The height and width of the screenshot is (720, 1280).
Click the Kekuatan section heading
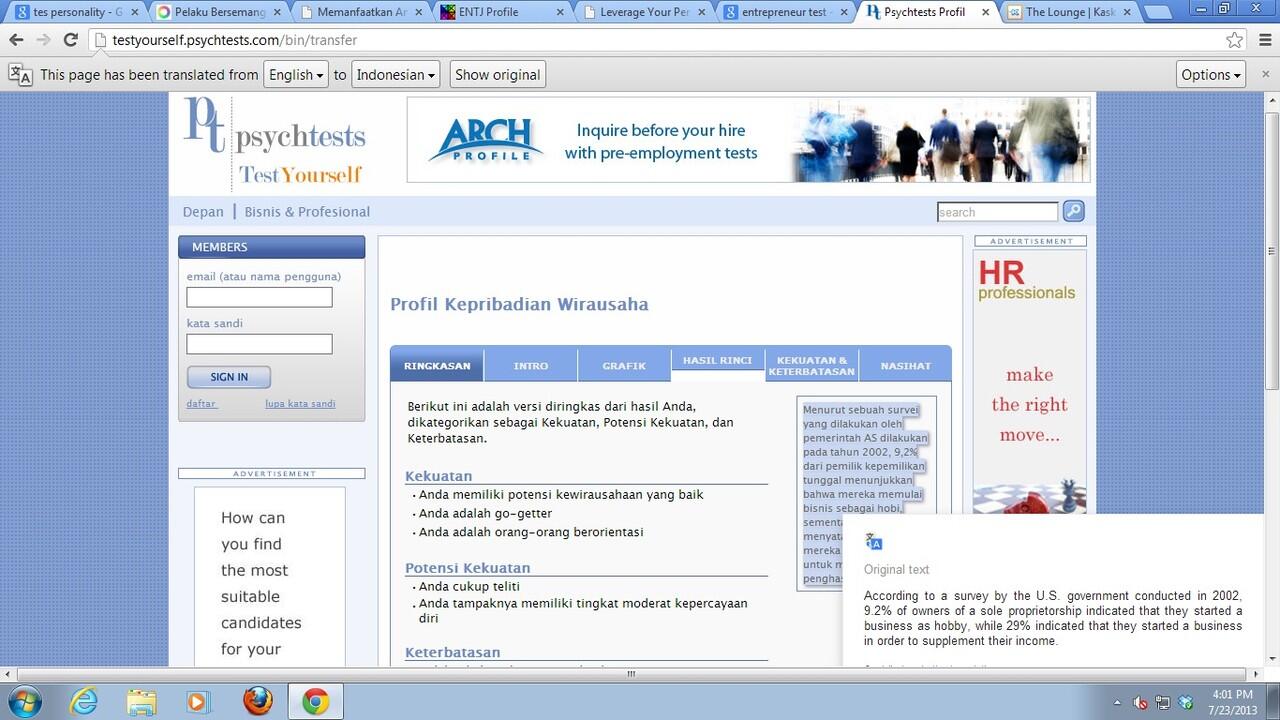[438, 475]
